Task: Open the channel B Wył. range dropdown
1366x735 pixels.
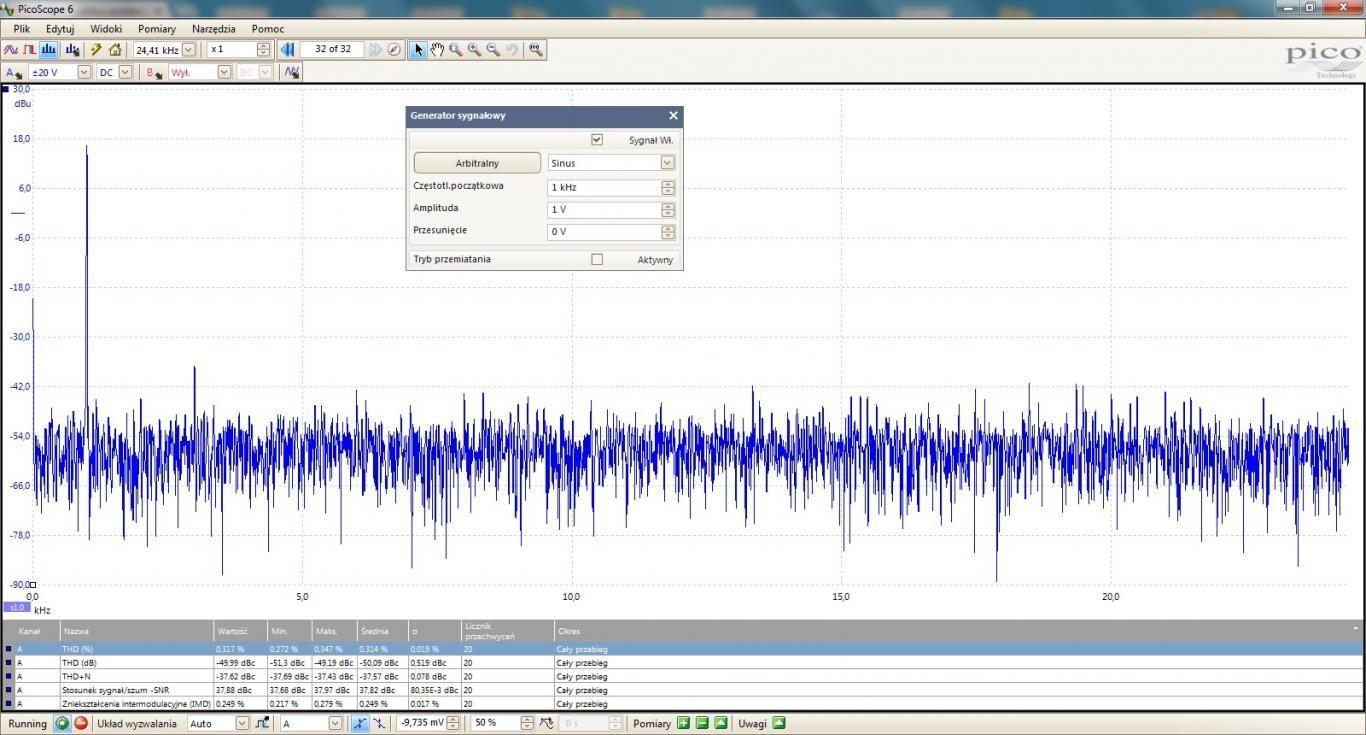Action: 224,72
